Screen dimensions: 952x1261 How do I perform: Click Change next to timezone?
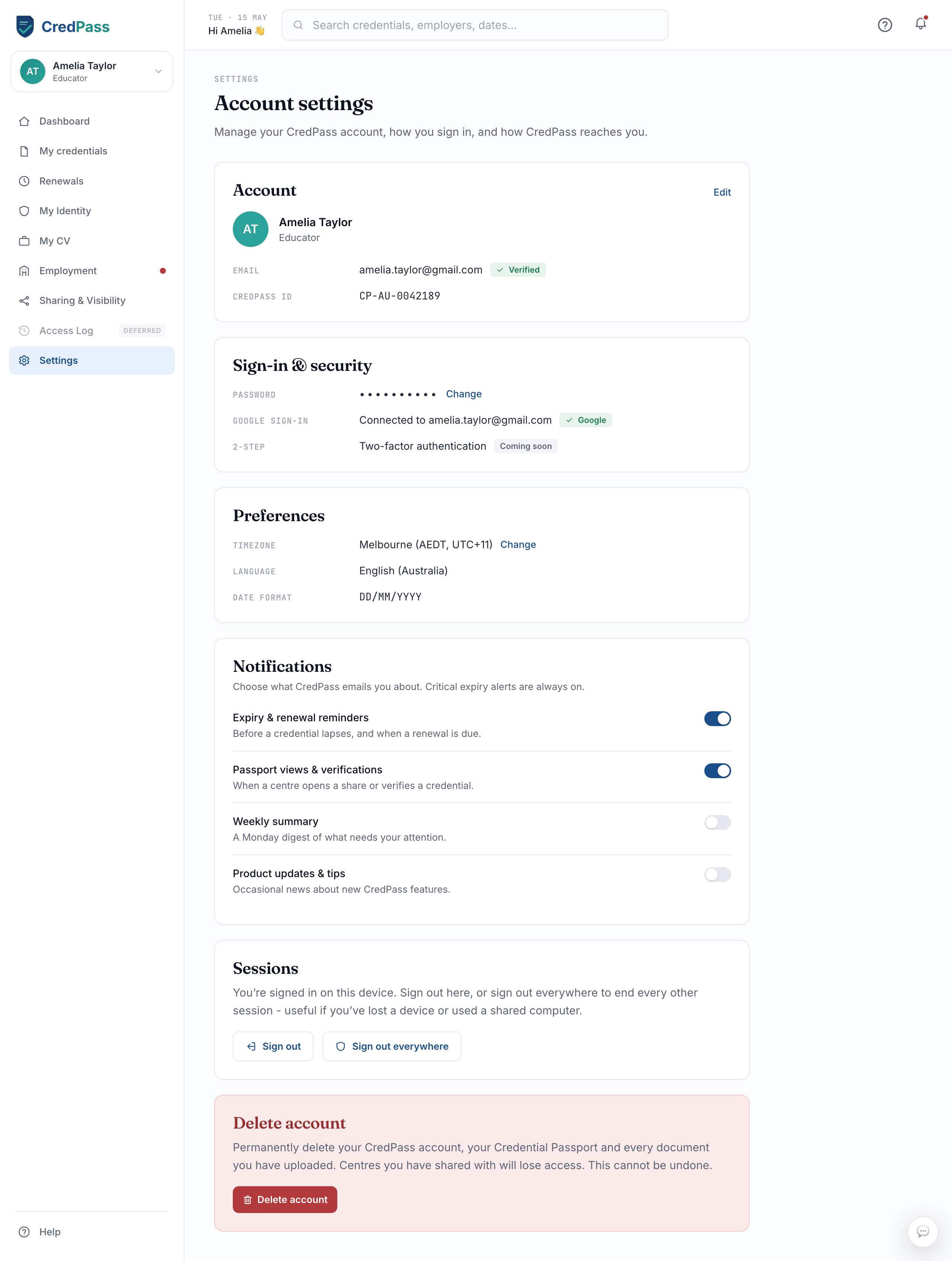[518, 545]
